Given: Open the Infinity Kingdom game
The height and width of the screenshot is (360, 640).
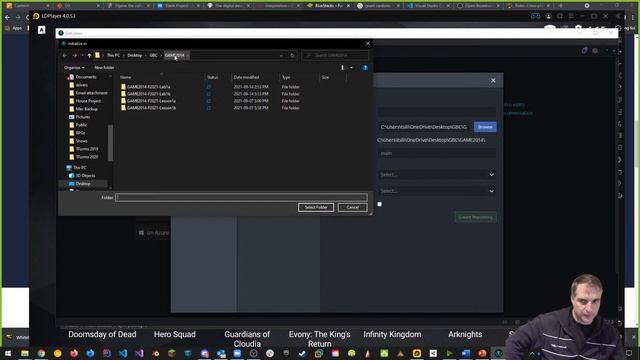Looking at the screenshot, I should click(392, 334).
